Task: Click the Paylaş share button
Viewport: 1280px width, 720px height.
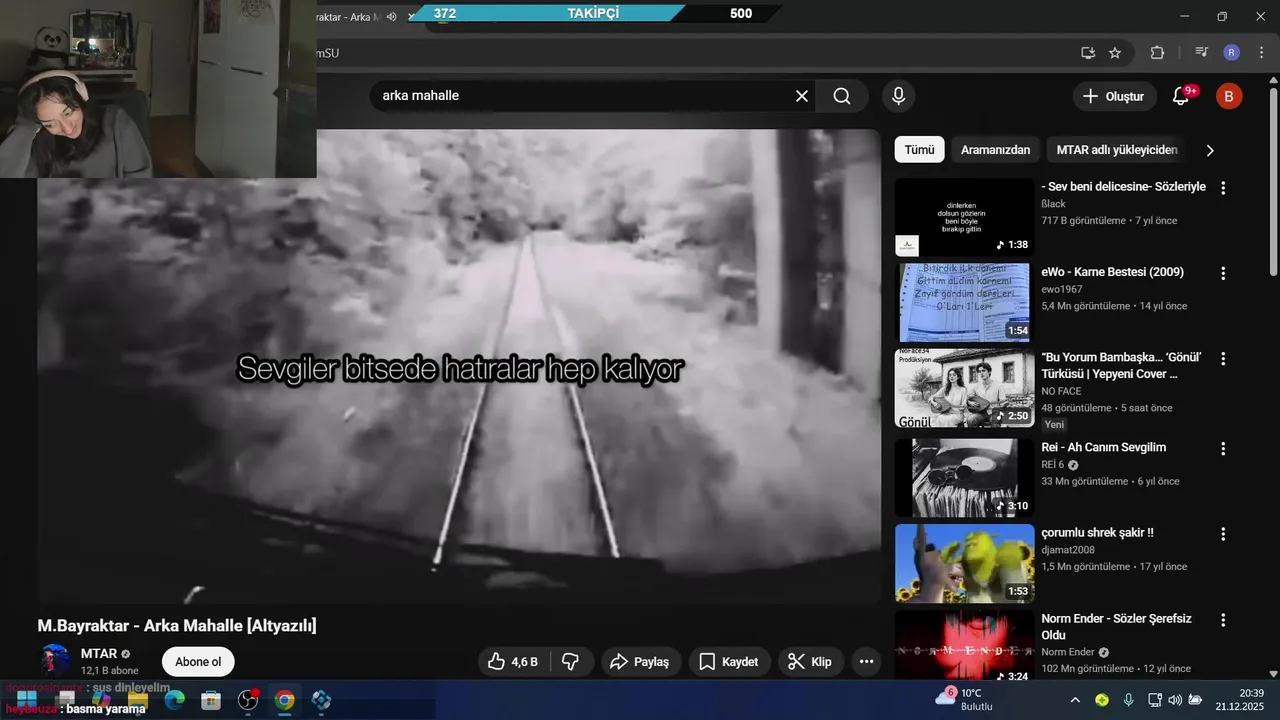Action: tap(641, 662)
